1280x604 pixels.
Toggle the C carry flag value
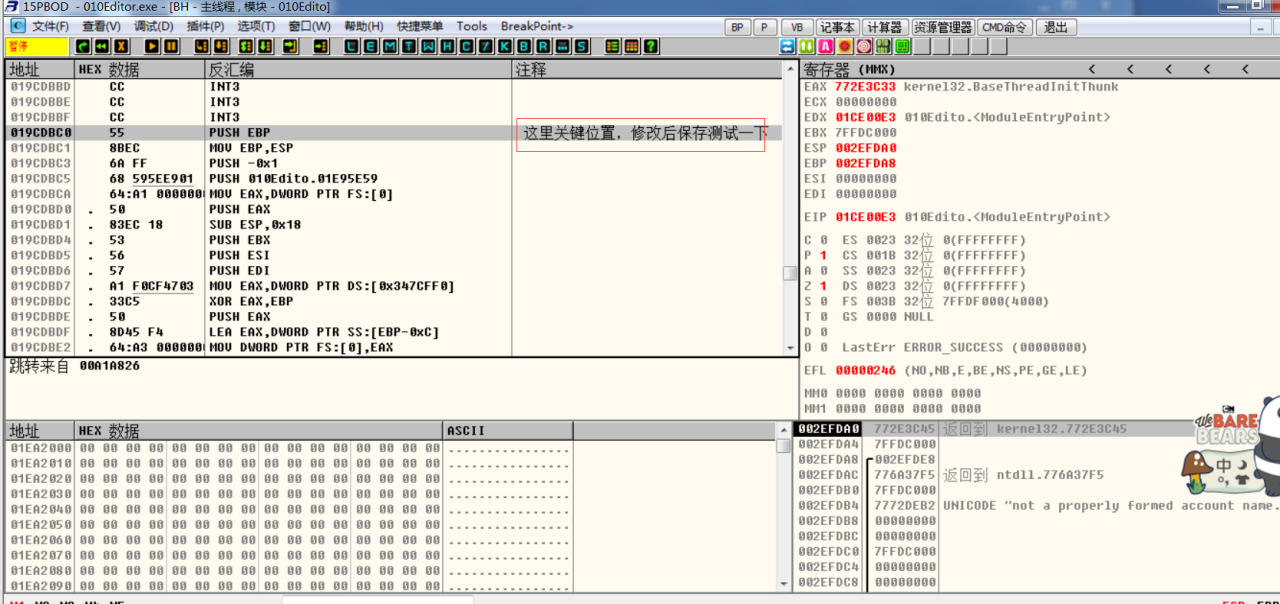823,240
